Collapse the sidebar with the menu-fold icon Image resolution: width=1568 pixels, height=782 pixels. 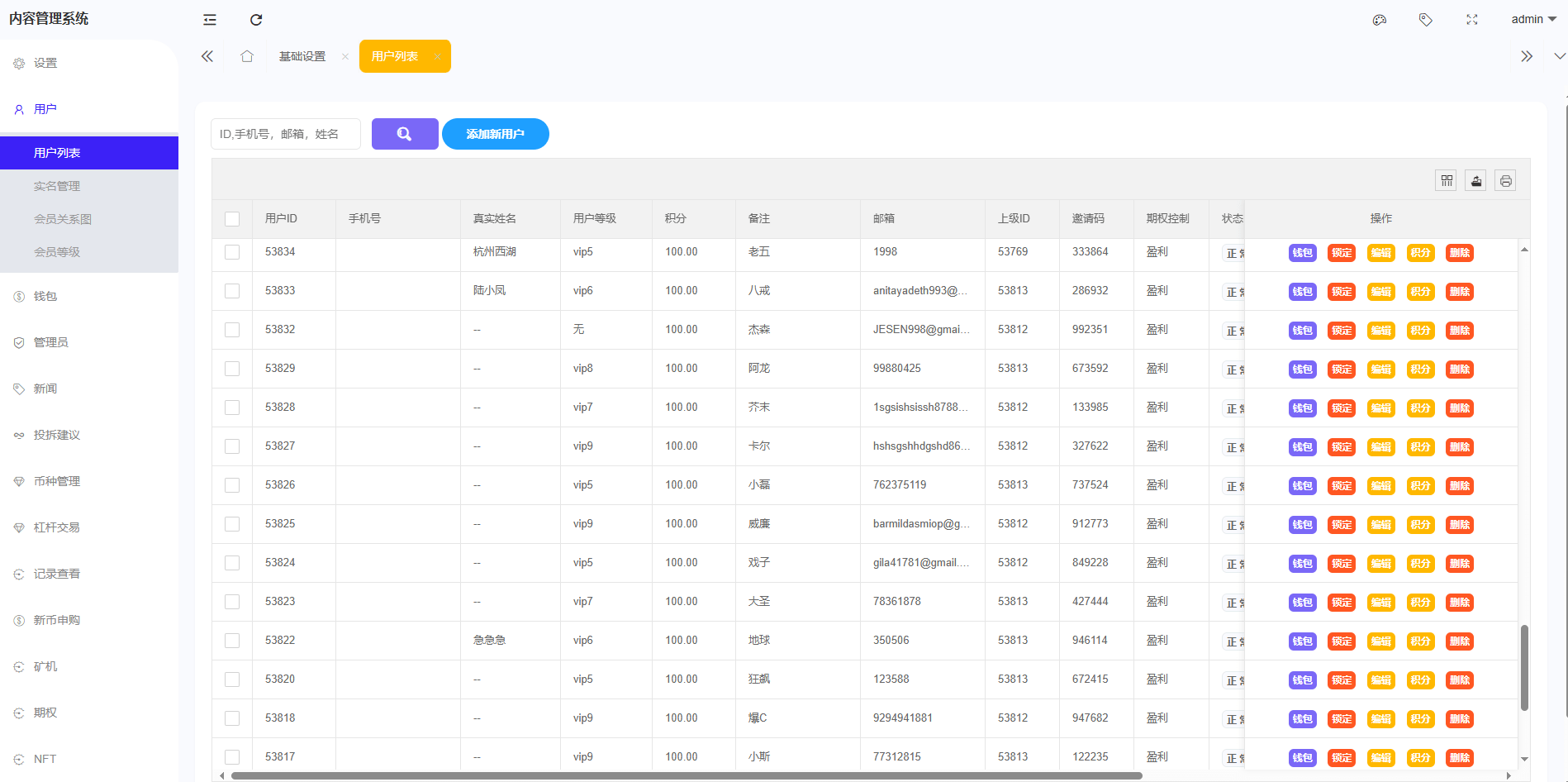(210, 20)
